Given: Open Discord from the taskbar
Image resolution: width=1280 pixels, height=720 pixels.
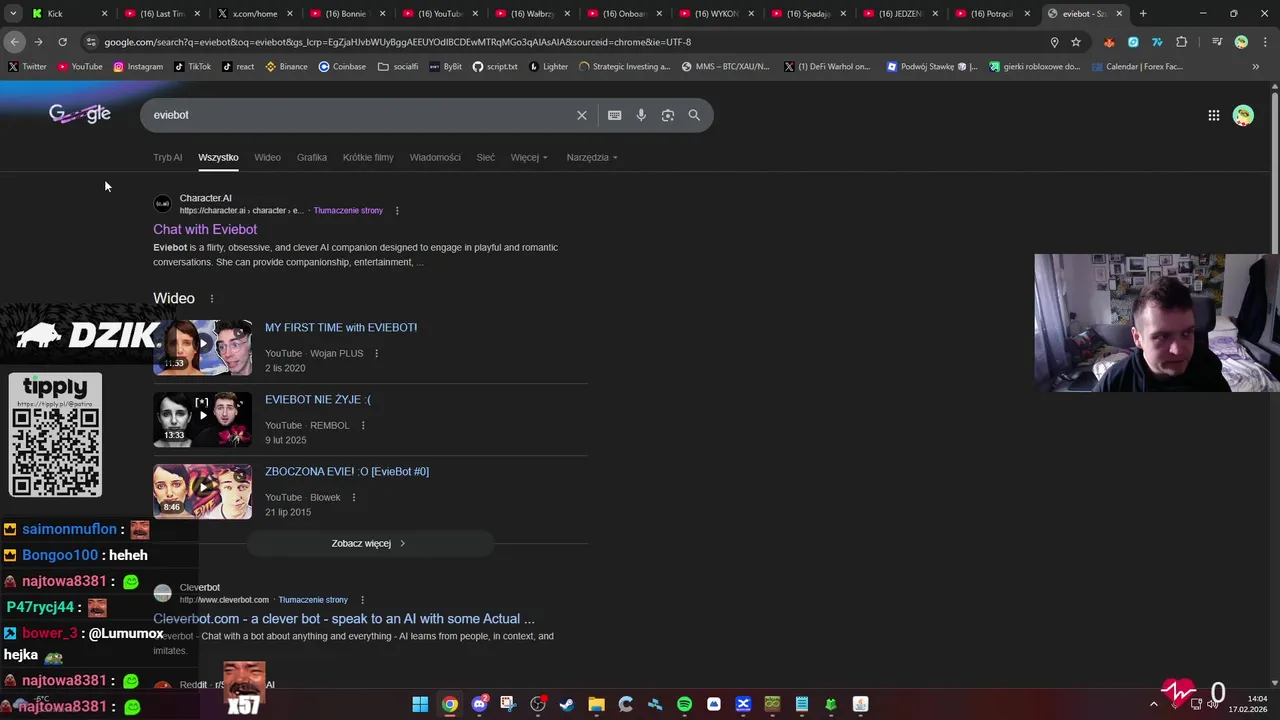Looking at the screenshot, I should [x=479, y=704].
